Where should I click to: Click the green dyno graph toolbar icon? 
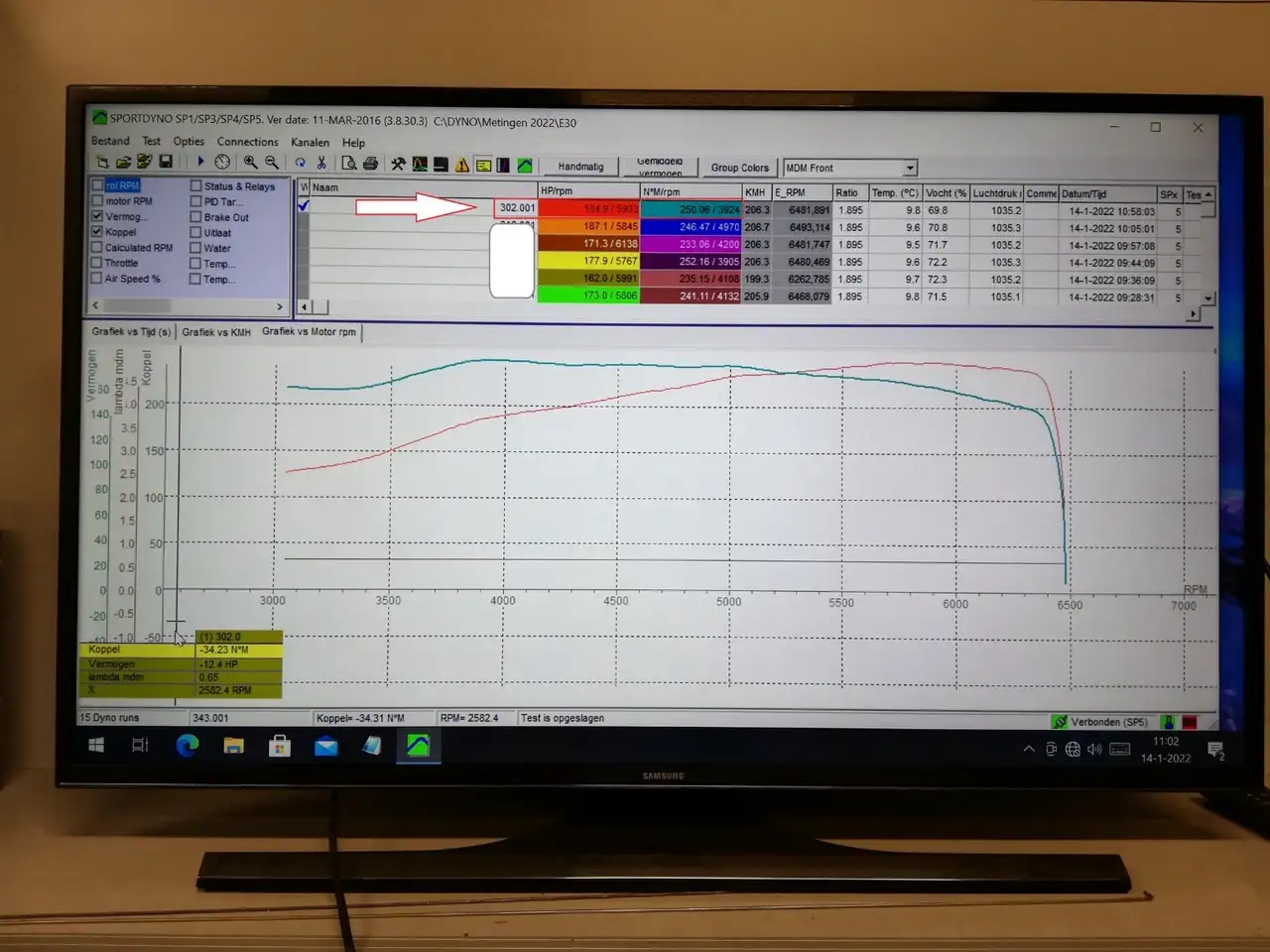click(x=525, y=166)
